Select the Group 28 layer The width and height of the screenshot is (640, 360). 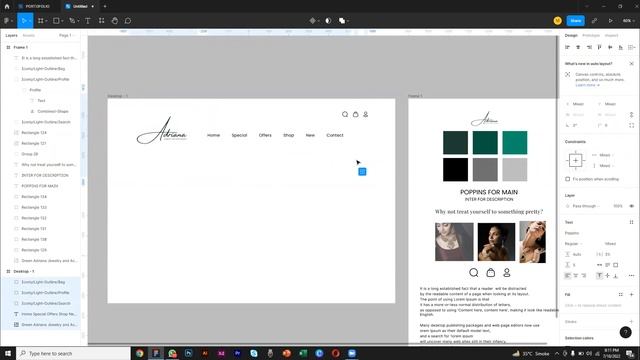click(x=29, y=154)
